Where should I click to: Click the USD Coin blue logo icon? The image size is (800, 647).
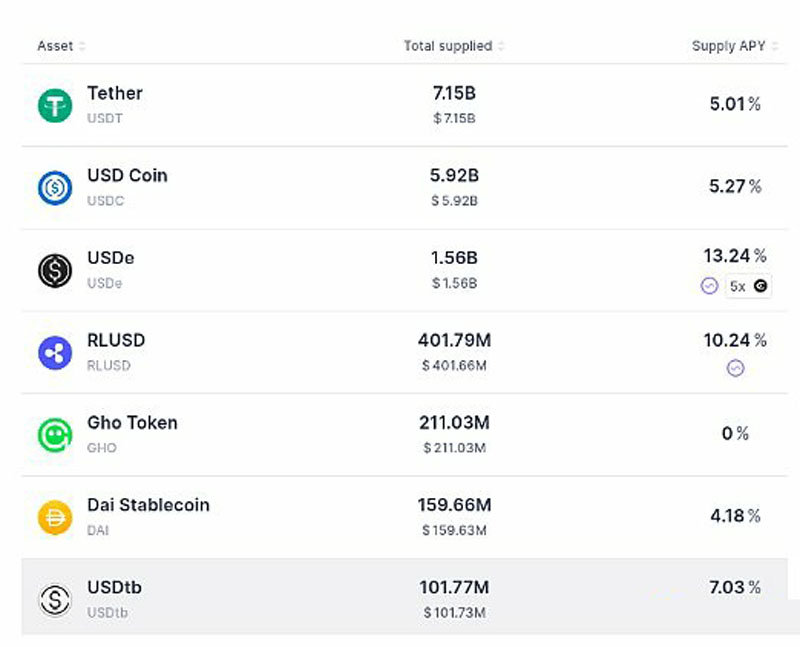tap(55, 187)
